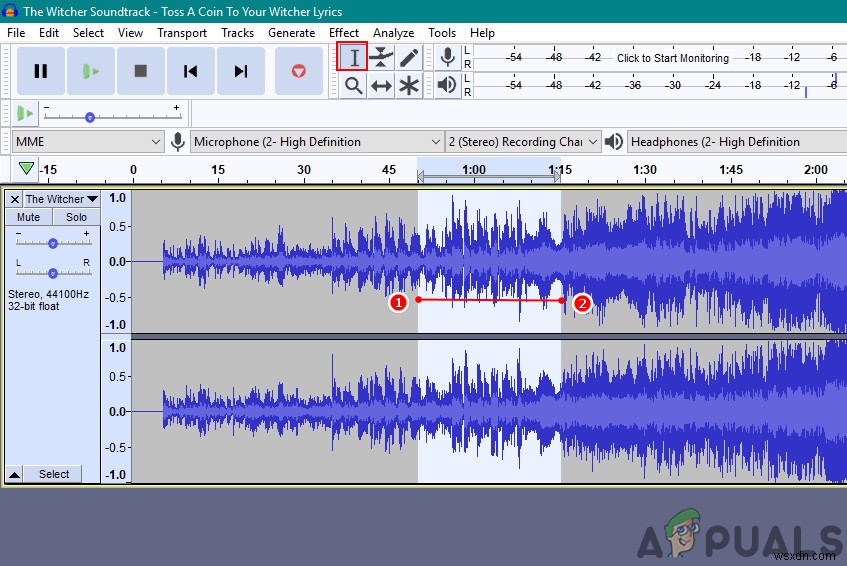Mute The Witcher track
The height and width of the screenshot is (566, 847).
pyautogui.click(x=29, y=217)
